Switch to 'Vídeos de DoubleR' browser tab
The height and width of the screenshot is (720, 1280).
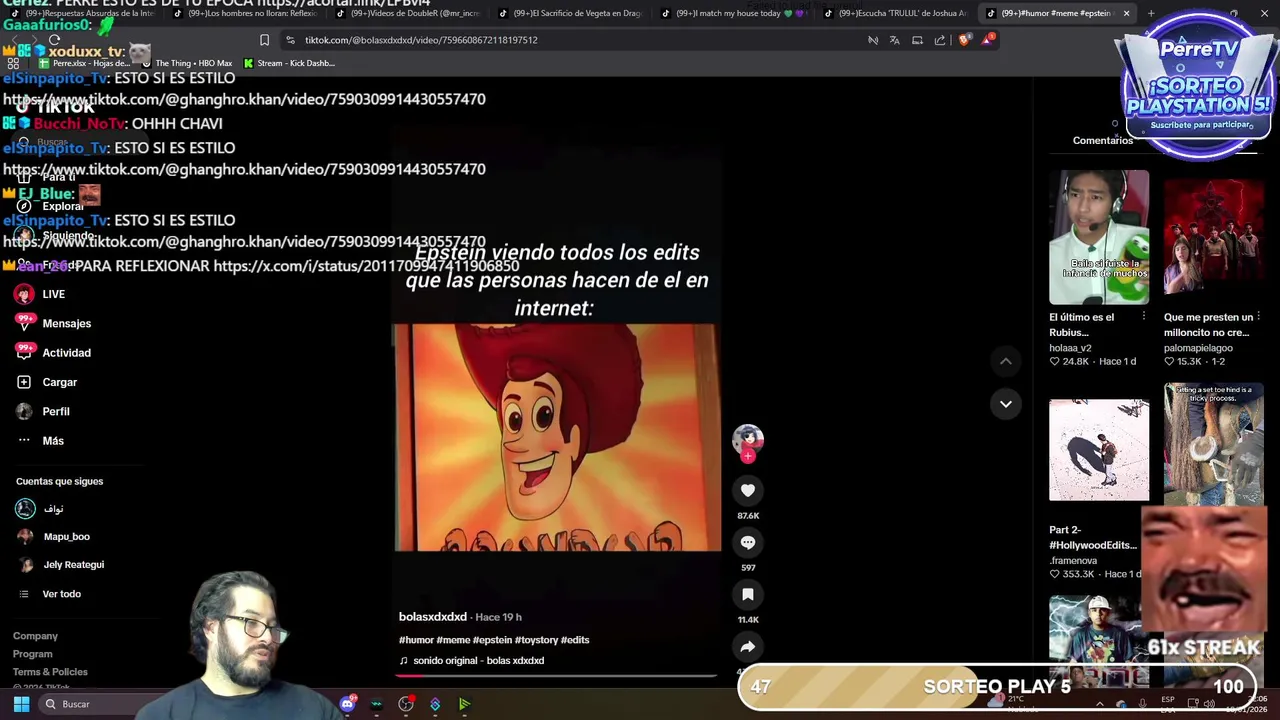(x=406, y=13)
